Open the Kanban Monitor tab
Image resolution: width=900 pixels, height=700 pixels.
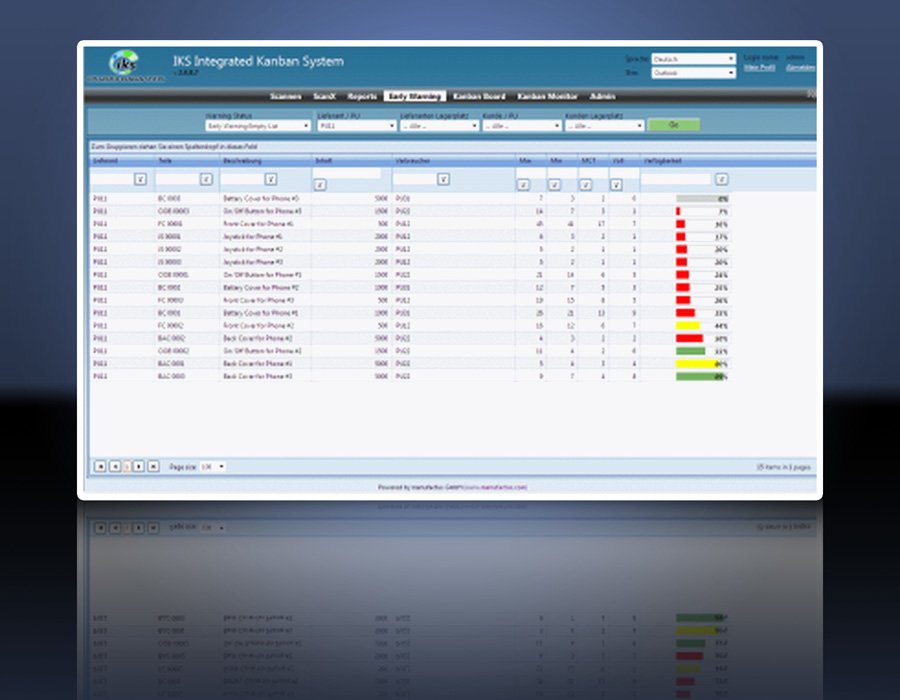tap(547, 96)
